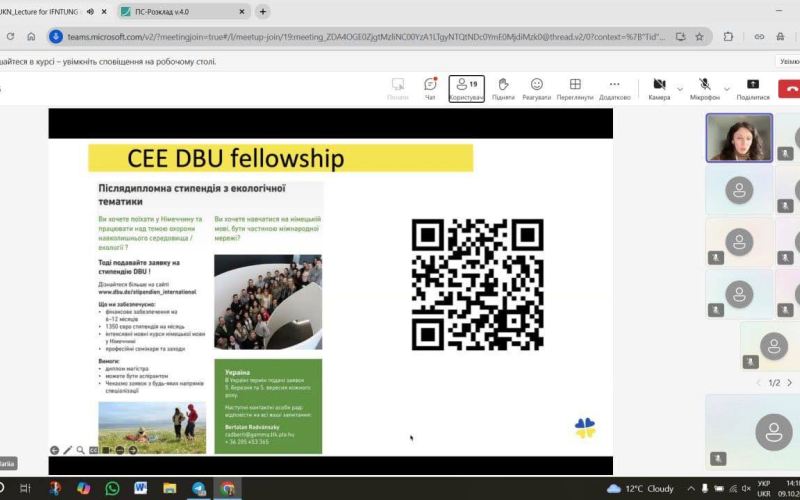Image resolution: width=800 pixels, height=500 pixels.
Task: Click the red leave call button
Action: coord(790,88)
